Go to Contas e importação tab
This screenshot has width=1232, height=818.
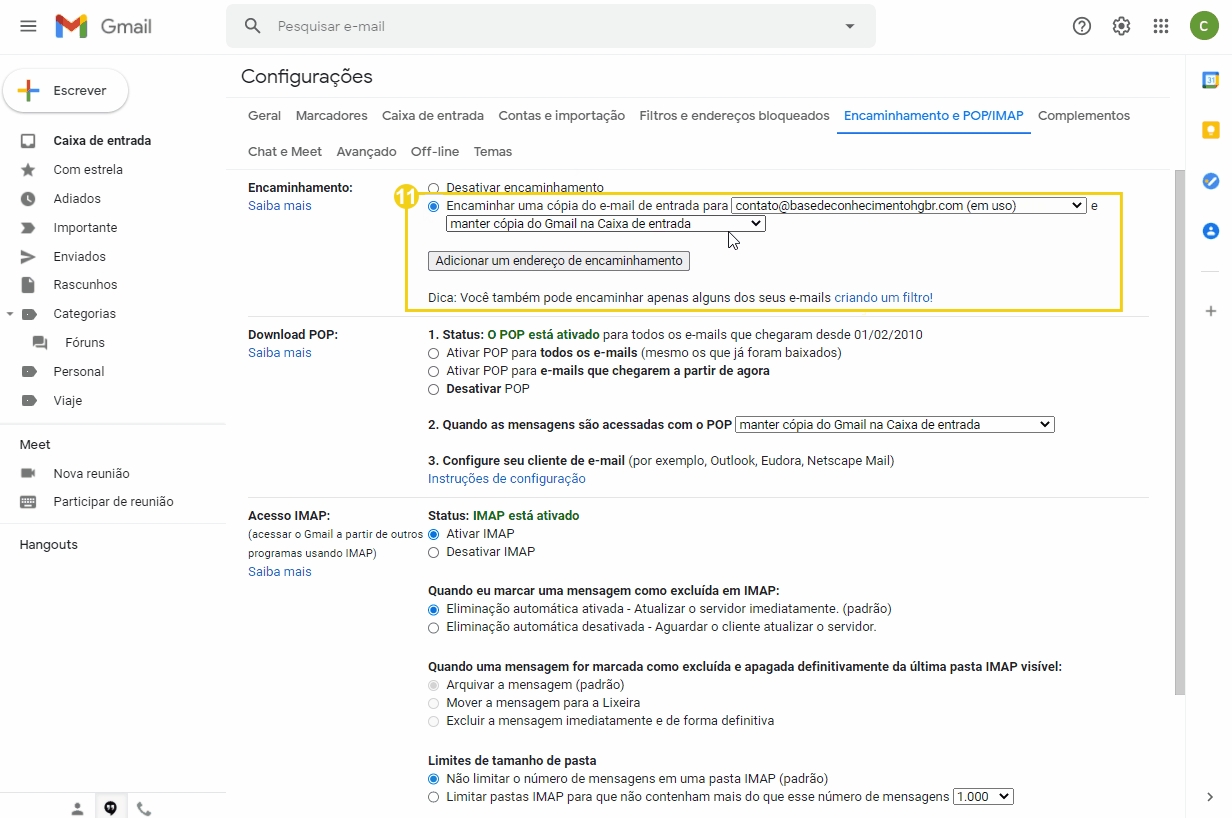561,116
